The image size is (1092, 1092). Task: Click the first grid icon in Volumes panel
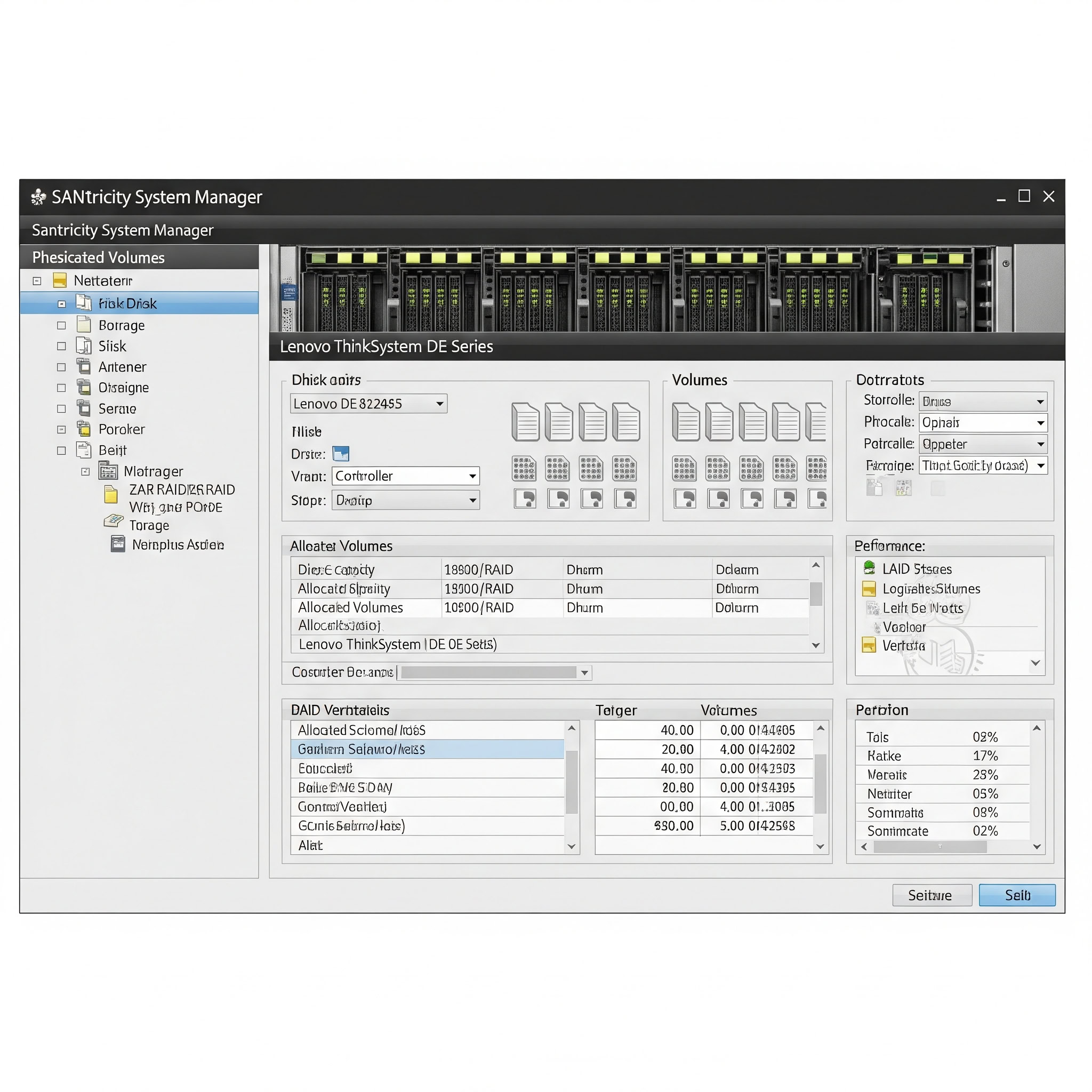pos(684,468)
